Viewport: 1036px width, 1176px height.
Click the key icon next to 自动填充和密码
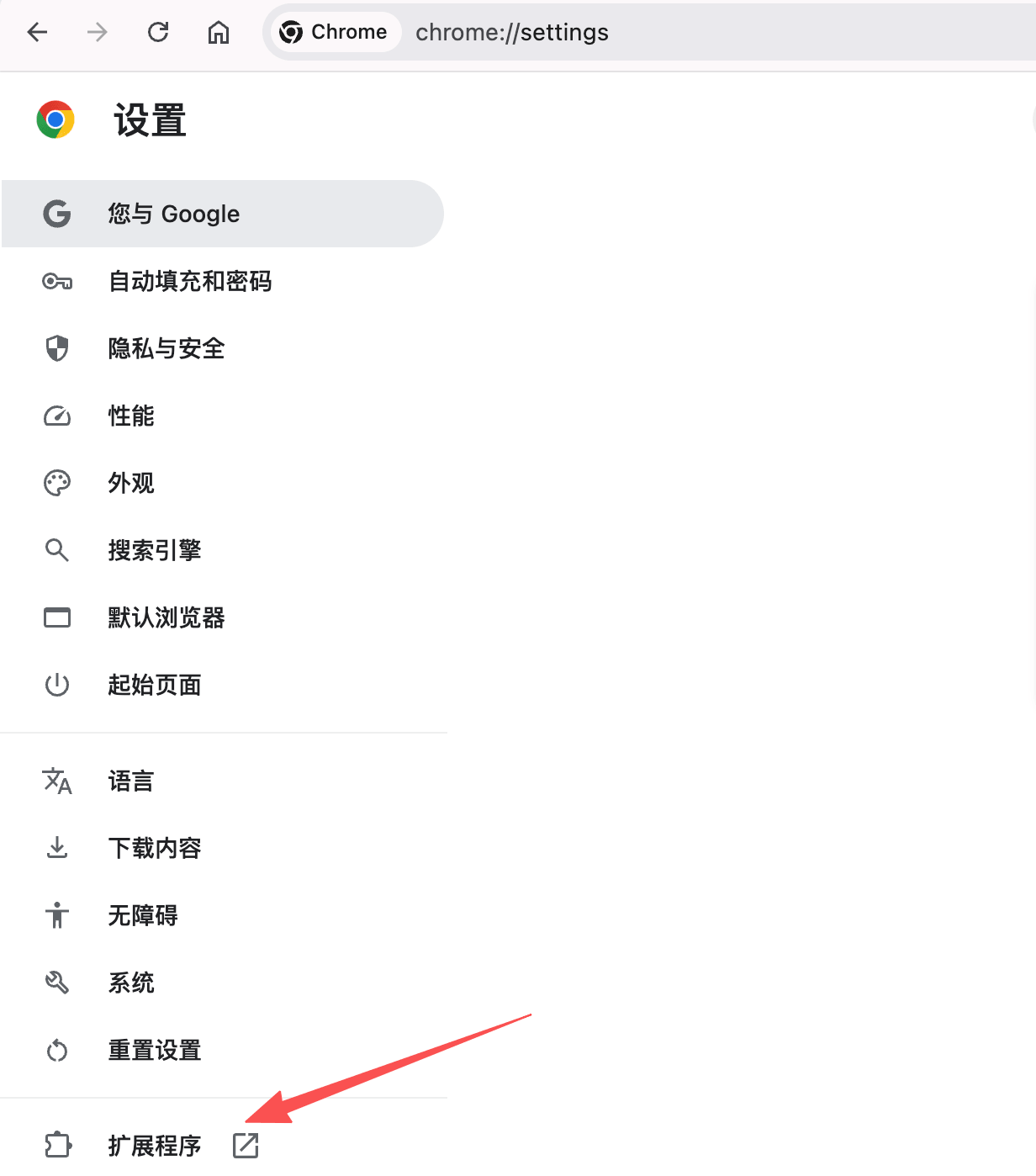[x=56, y=281]
